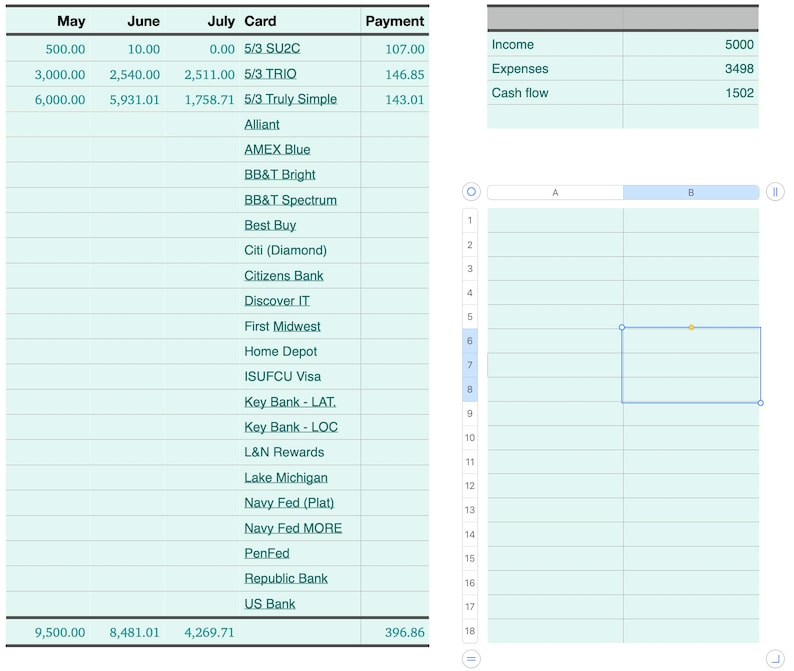Viewport: 794px width, 671px height.
Task: Click the yellow selection handle dot
Action: pyautogui.click(x=691, y=327)
